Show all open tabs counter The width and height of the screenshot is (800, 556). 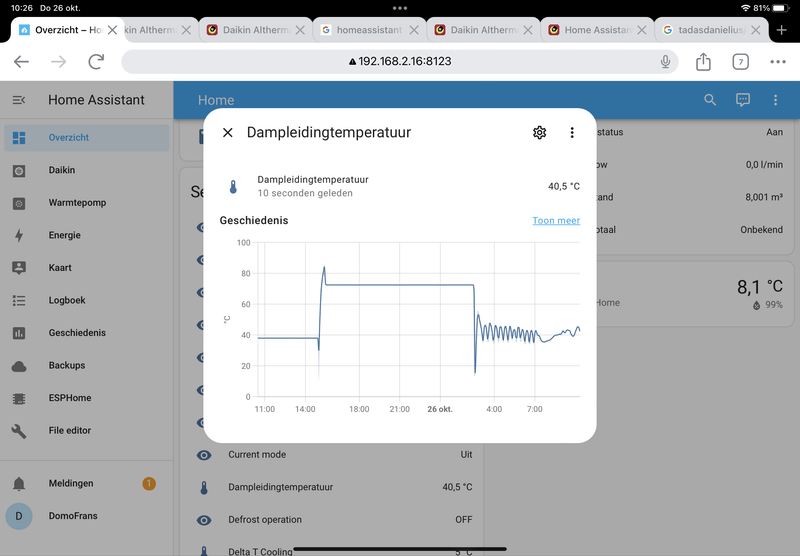[x=740, y=62]
